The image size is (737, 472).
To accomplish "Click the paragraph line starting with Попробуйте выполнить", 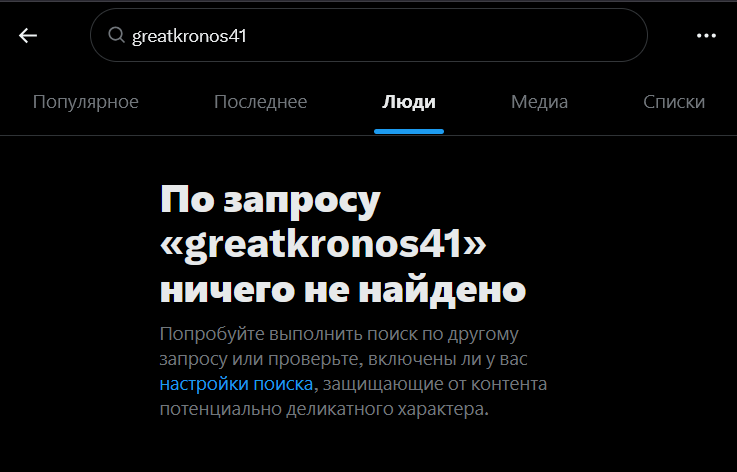I will (339, 334).
